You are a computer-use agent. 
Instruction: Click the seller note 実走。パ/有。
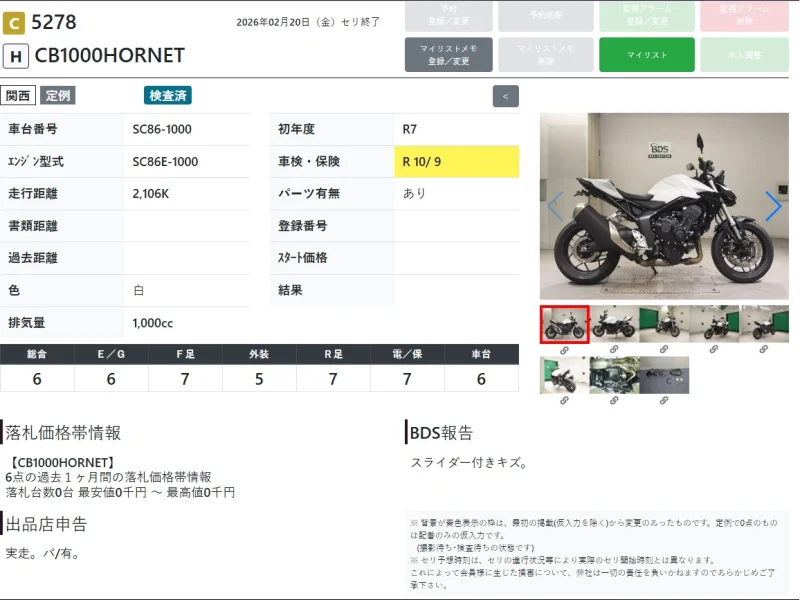[43, 554]
